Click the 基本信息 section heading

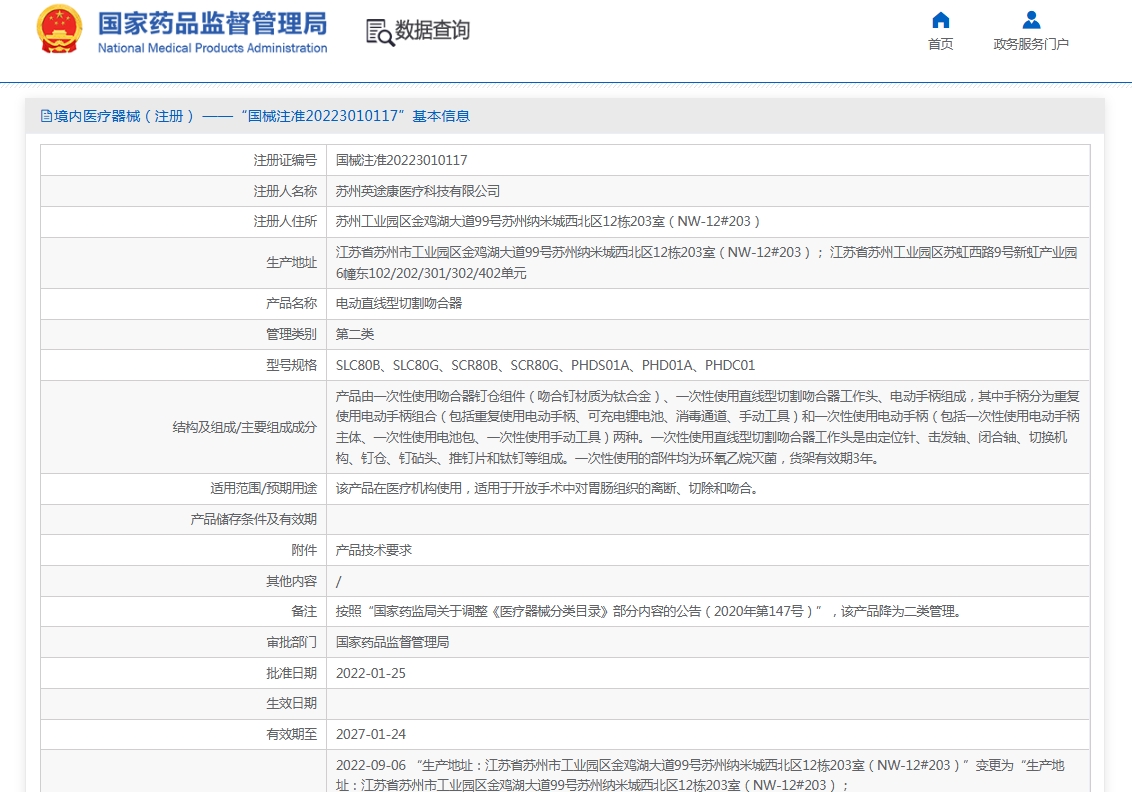click(x=440, y=116)
